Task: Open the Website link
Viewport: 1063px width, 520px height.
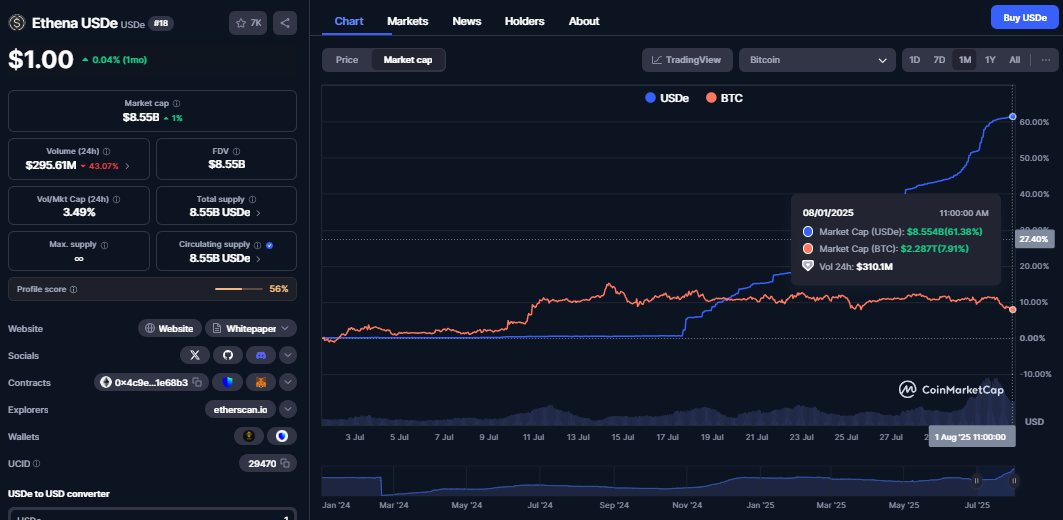Action: pyautogui.click(x=170, y=328)
